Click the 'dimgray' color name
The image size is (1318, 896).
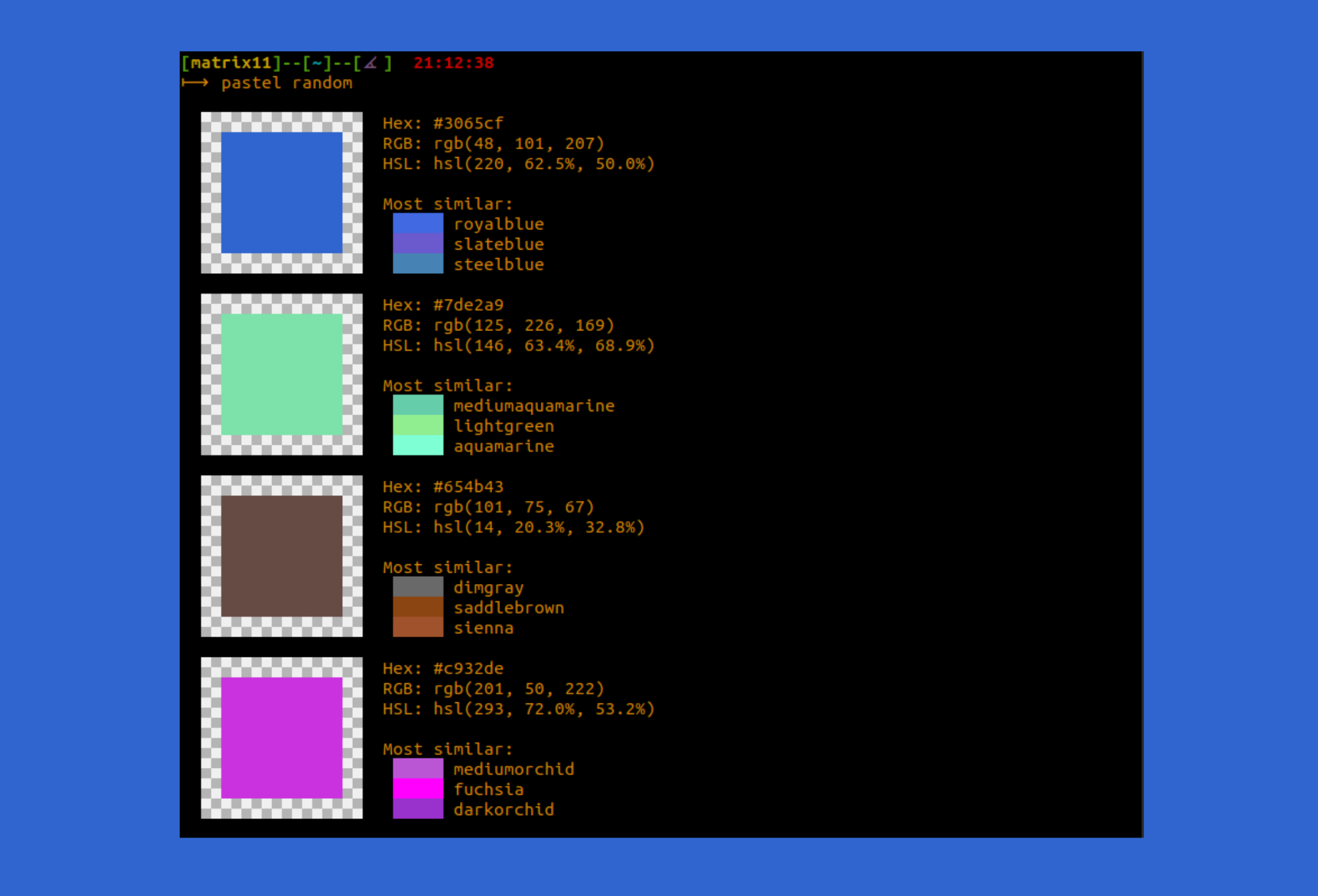[489, 588]
